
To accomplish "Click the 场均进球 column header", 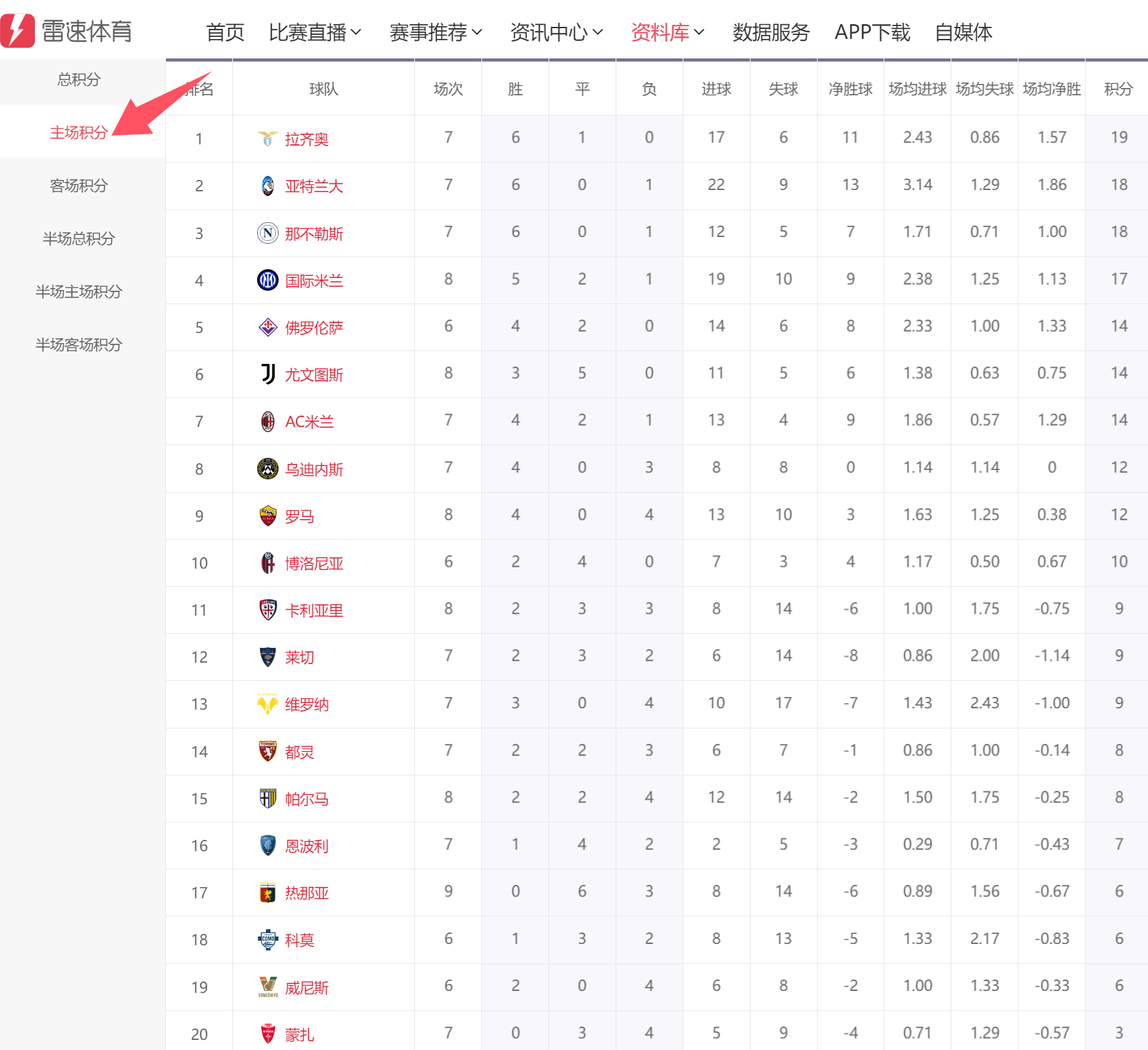I will click(918, 89).
